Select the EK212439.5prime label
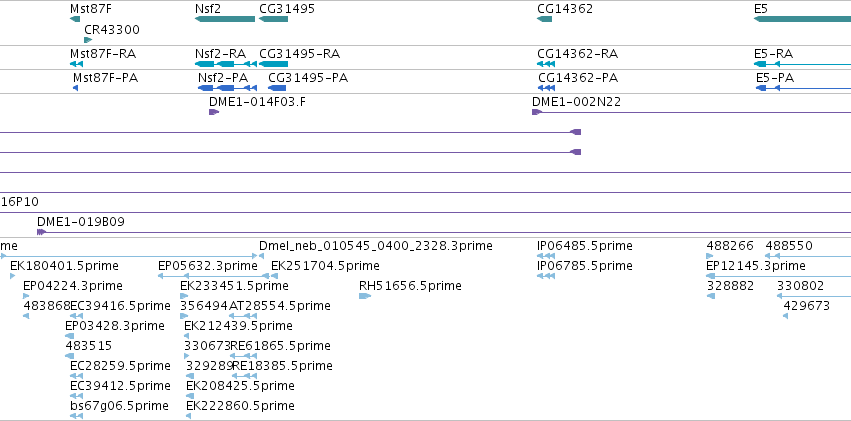This screenshot has width=851, height=421. (238, 326)
